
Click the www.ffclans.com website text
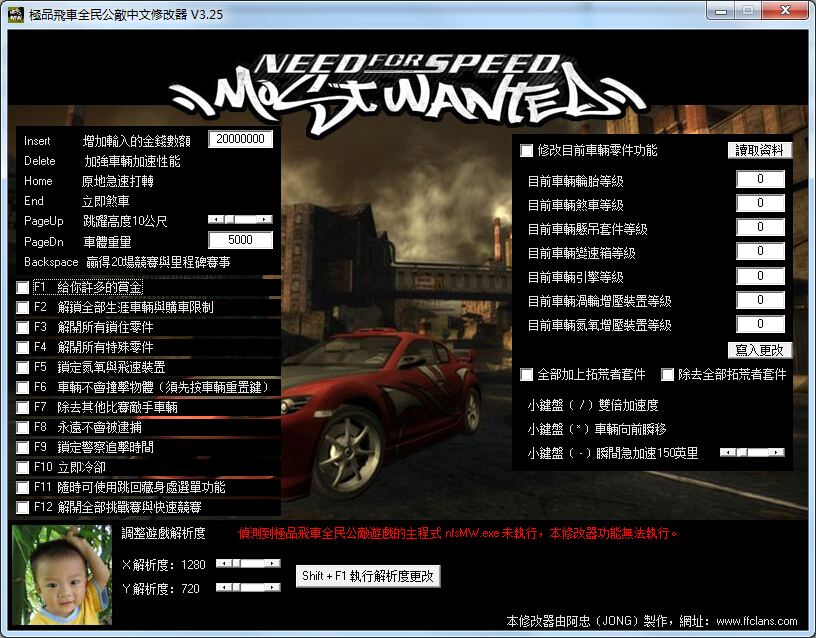756,620
